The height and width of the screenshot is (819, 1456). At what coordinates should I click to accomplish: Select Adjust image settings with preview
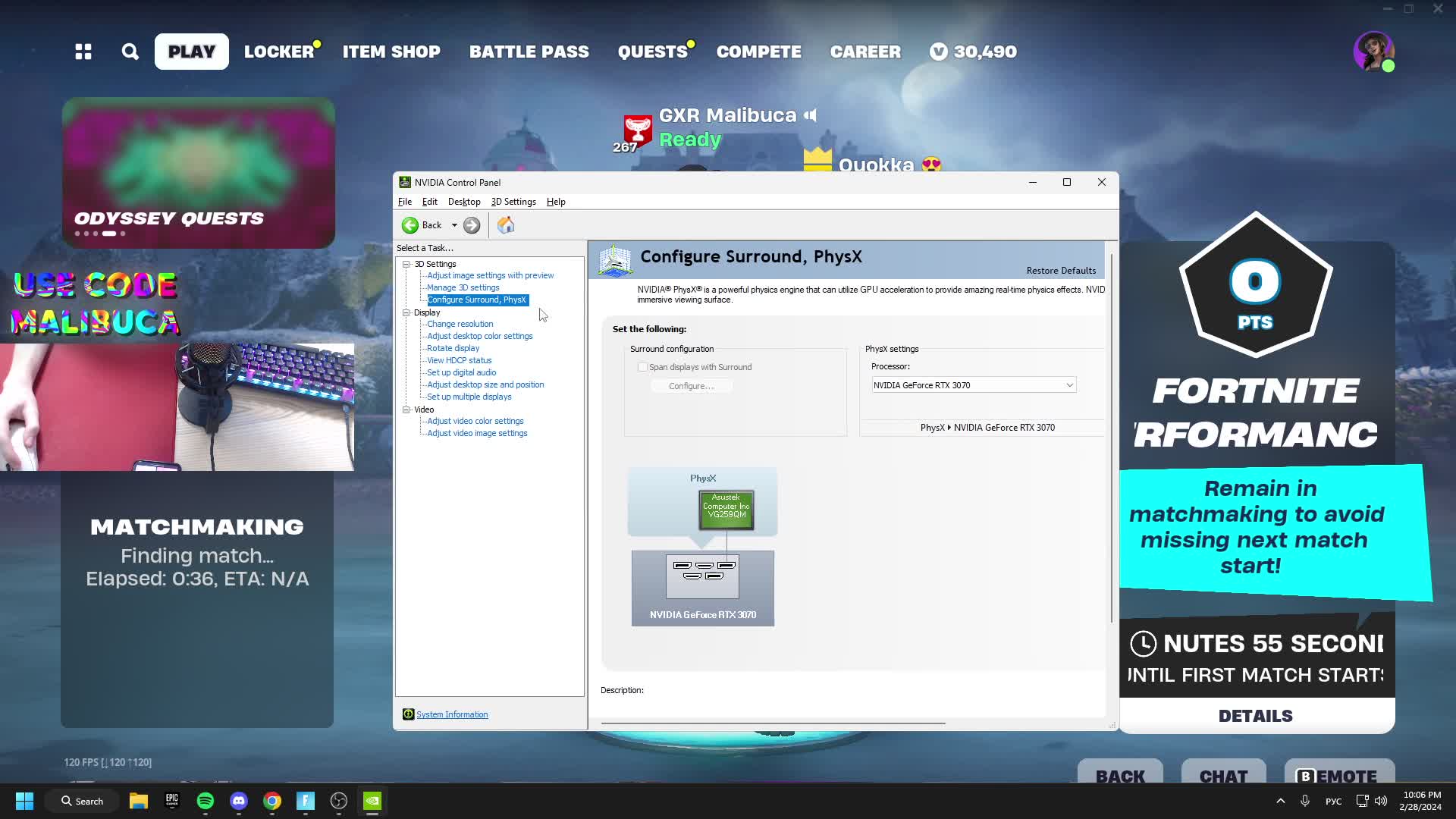tap(490, 275)
